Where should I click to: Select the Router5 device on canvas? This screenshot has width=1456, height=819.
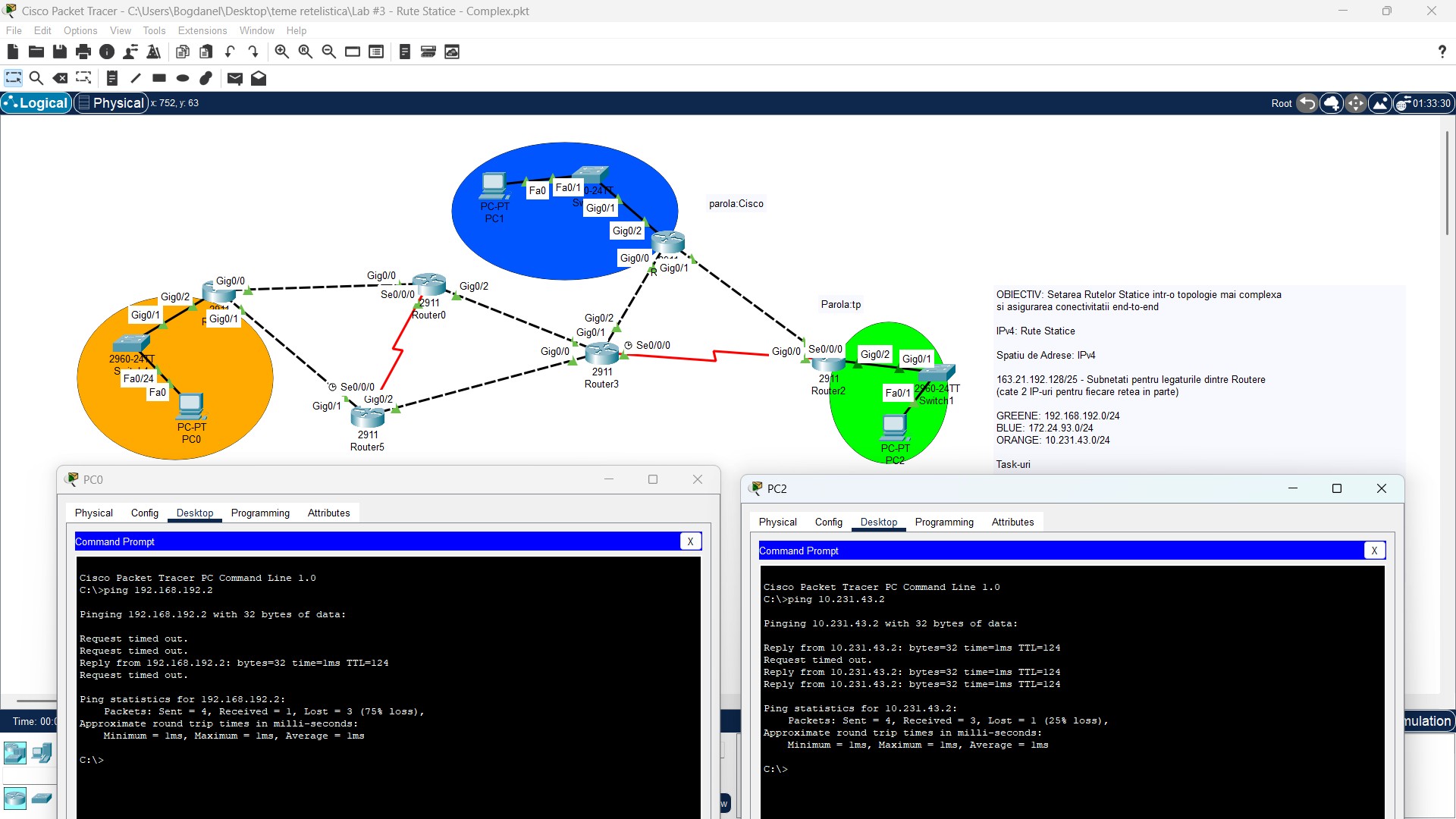[368, 416]
